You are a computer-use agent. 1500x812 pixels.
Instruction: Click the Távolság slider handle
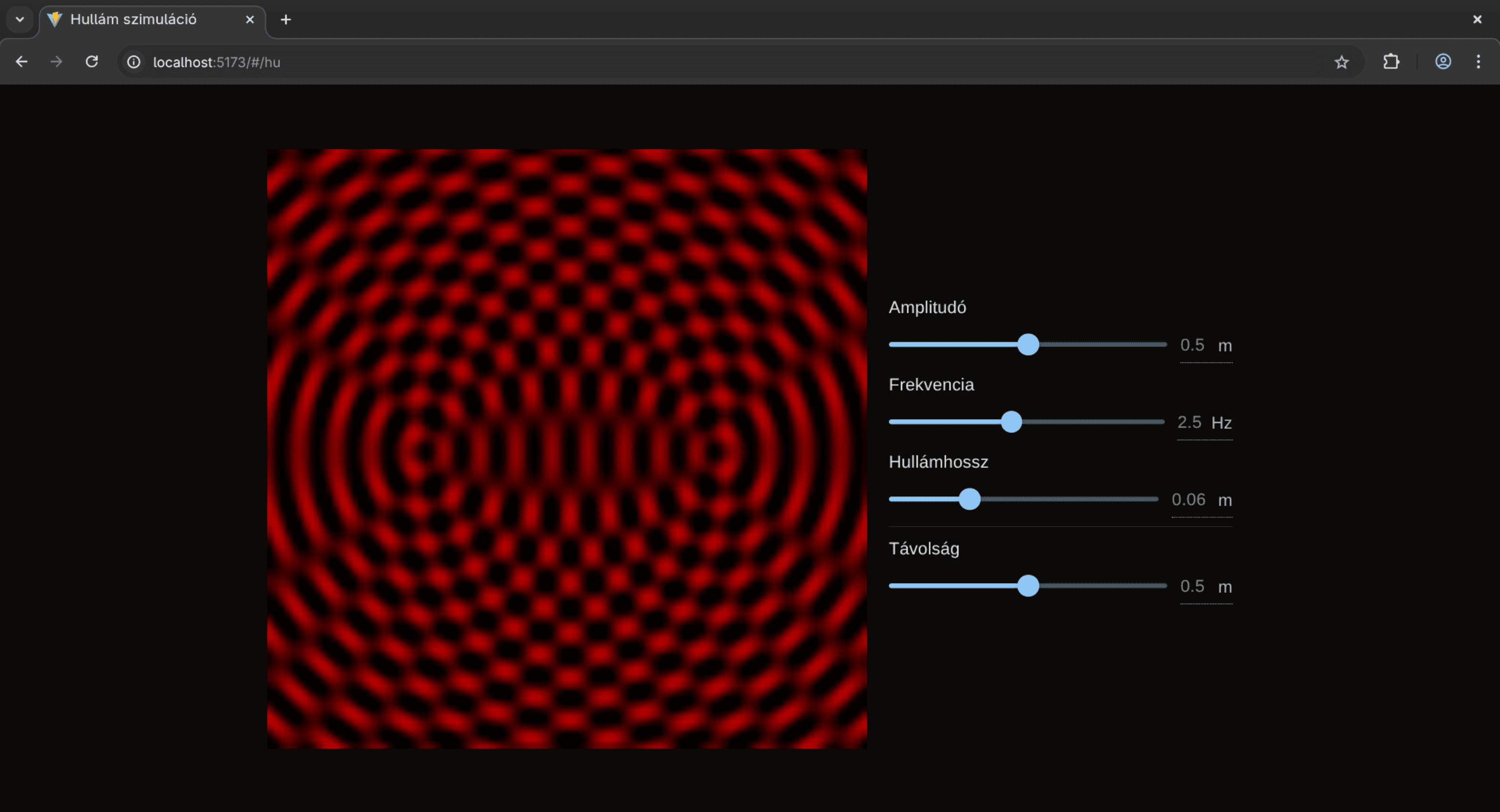point(1028,586)
